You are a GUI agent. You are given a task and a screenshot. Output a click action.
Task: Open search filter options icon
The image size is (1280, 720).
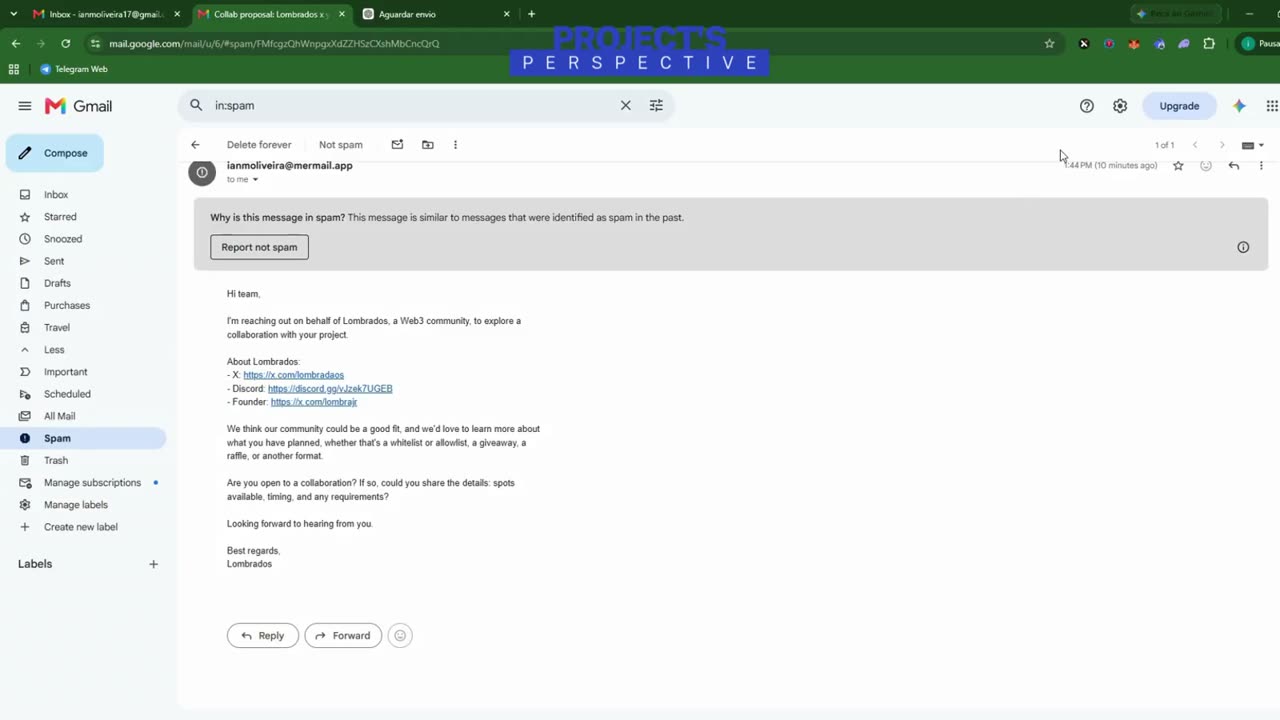tap(656, 105)
